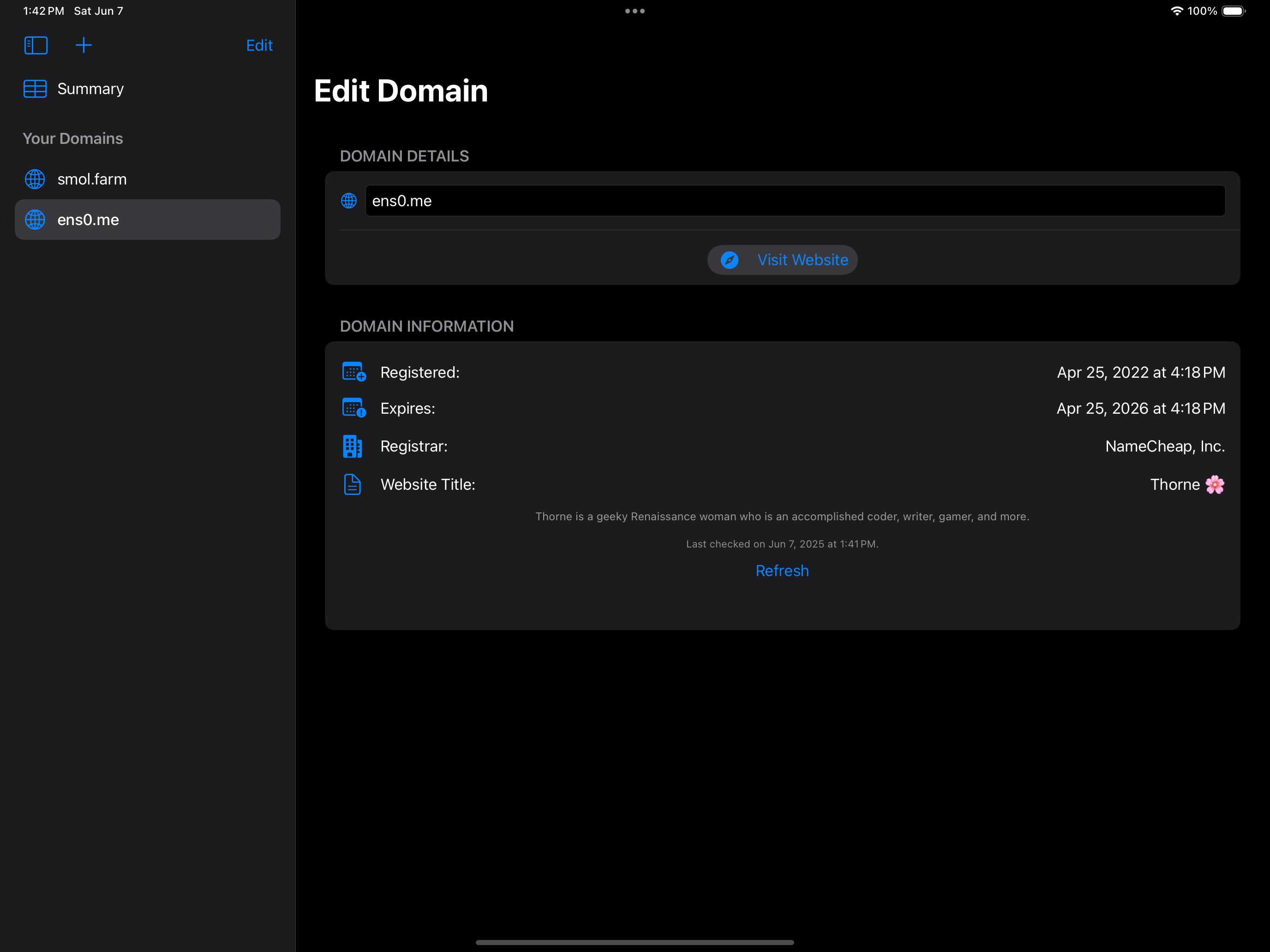
Task: Click the Summary grid icon
Action: 35,89
